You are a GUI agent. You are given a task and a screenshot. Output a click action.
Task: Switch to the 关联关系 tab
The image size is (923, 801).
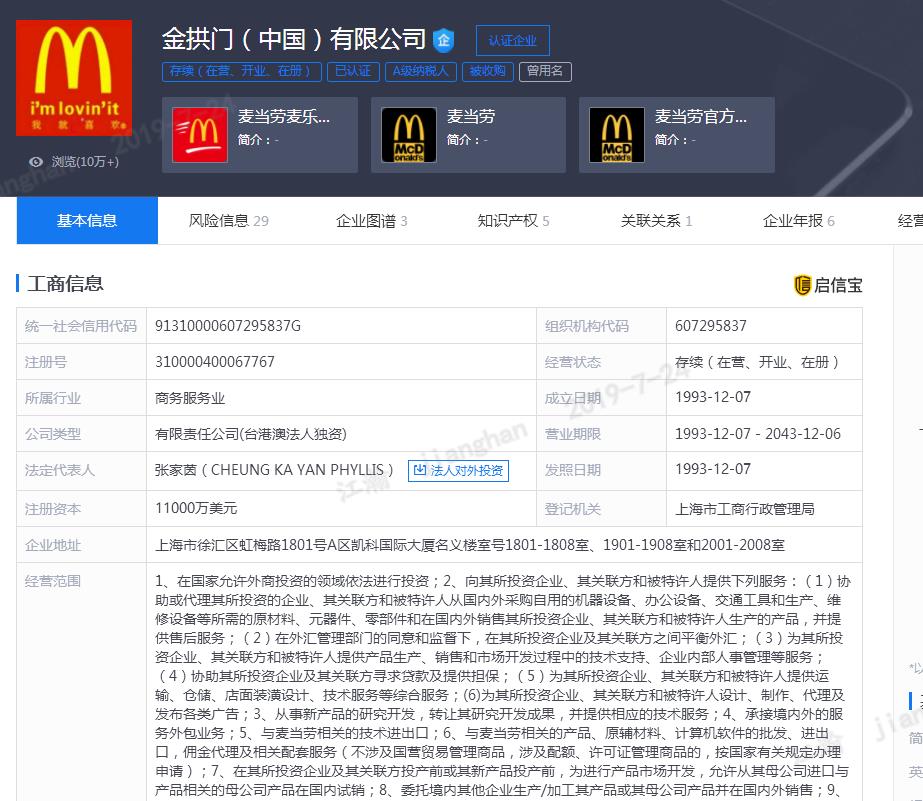tap(656, 221)
